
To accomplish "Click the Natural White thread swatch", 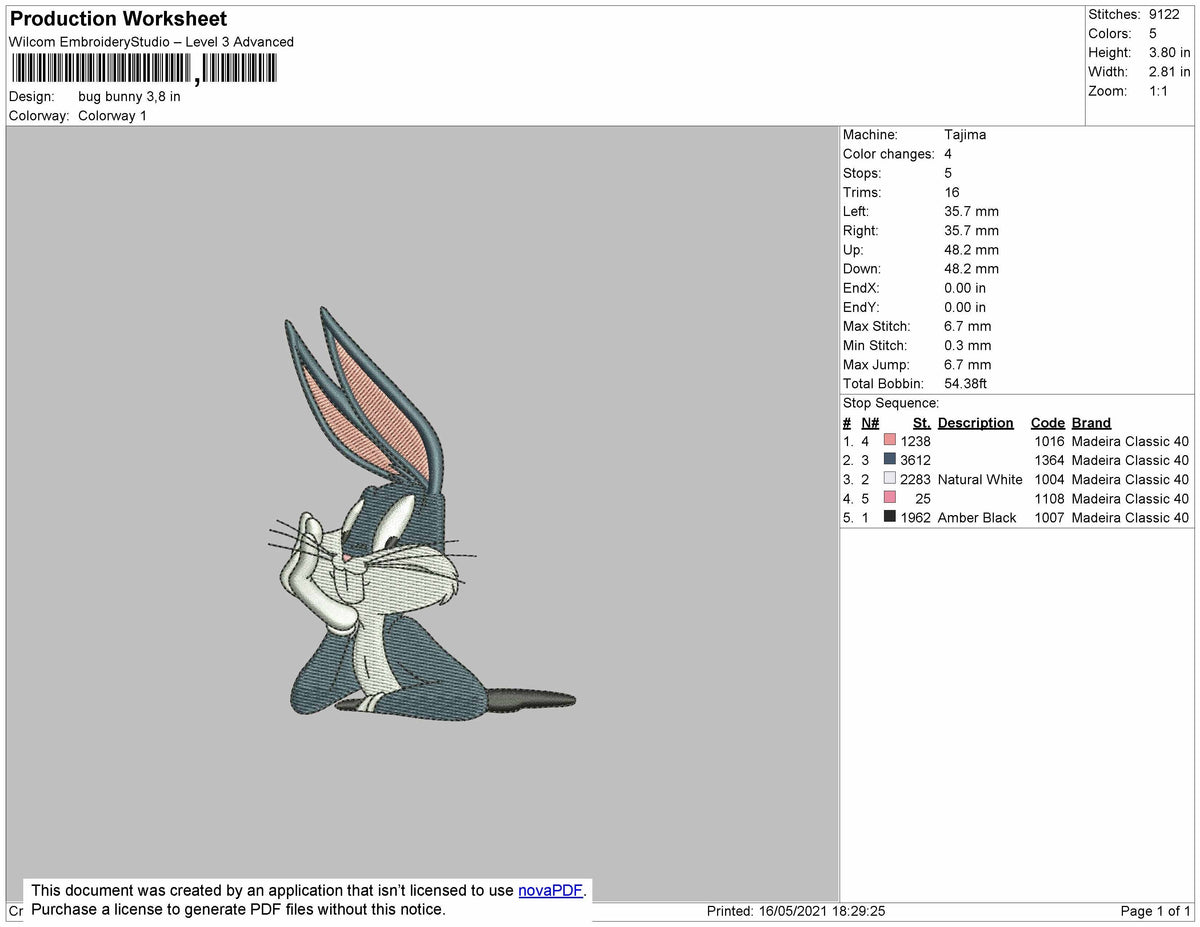I will point(888,479).
